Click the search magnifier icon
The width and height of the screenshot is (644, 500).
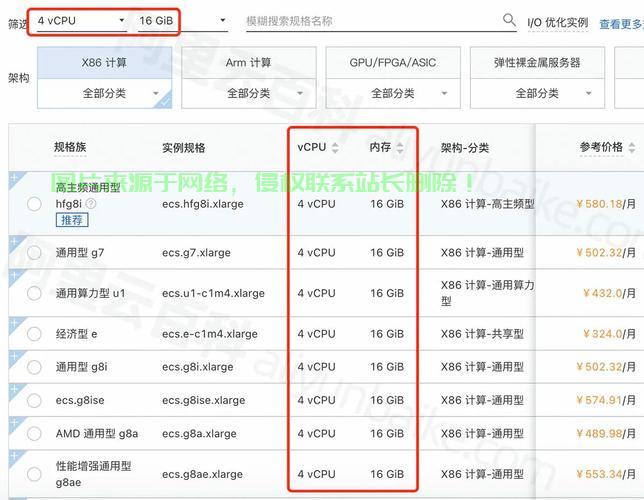[x=509, y=19]
